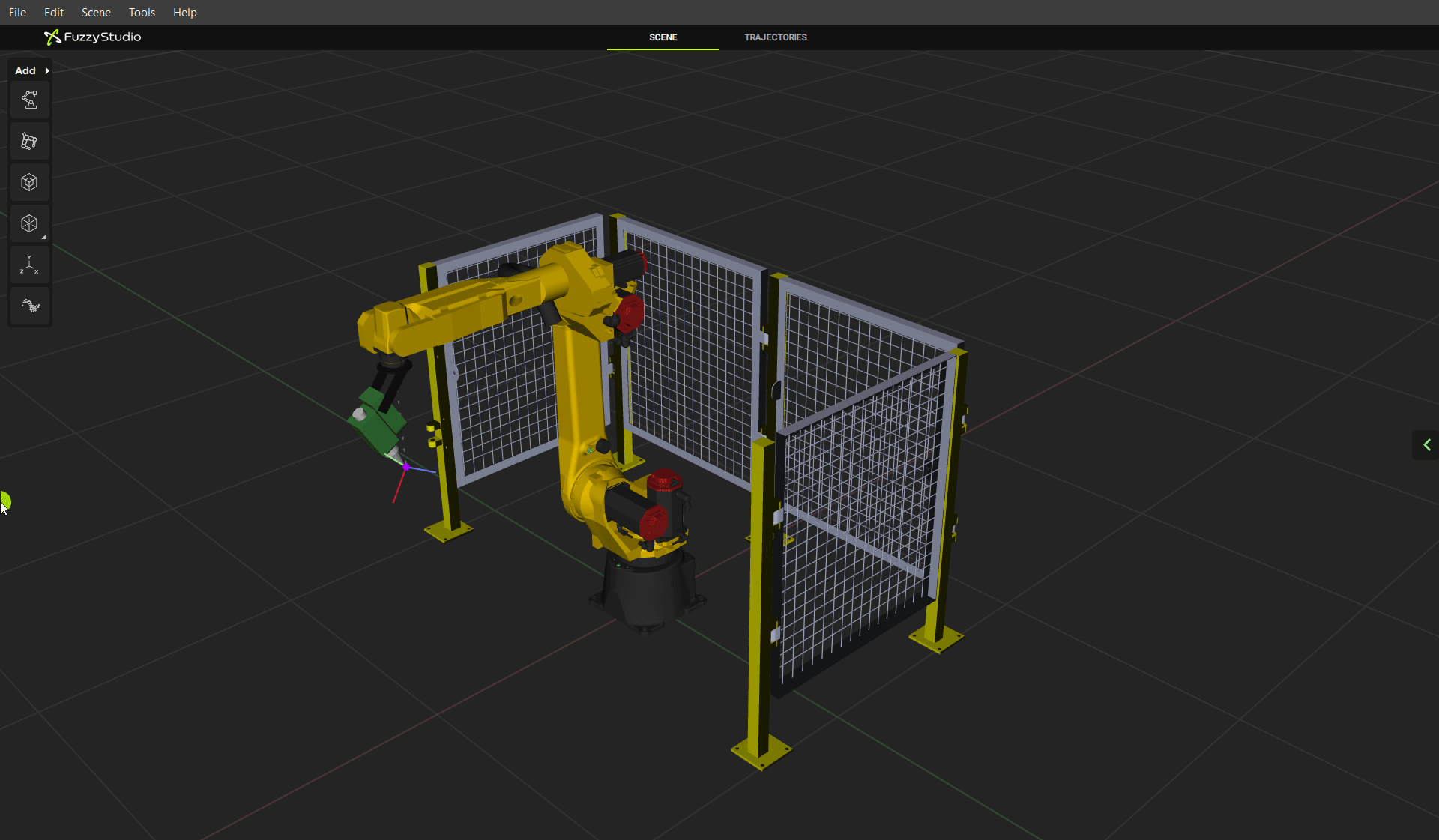This screenshot has width=1439, height=840.
Task: Click the Add frame axes icon
Action: tap(29, 265)
